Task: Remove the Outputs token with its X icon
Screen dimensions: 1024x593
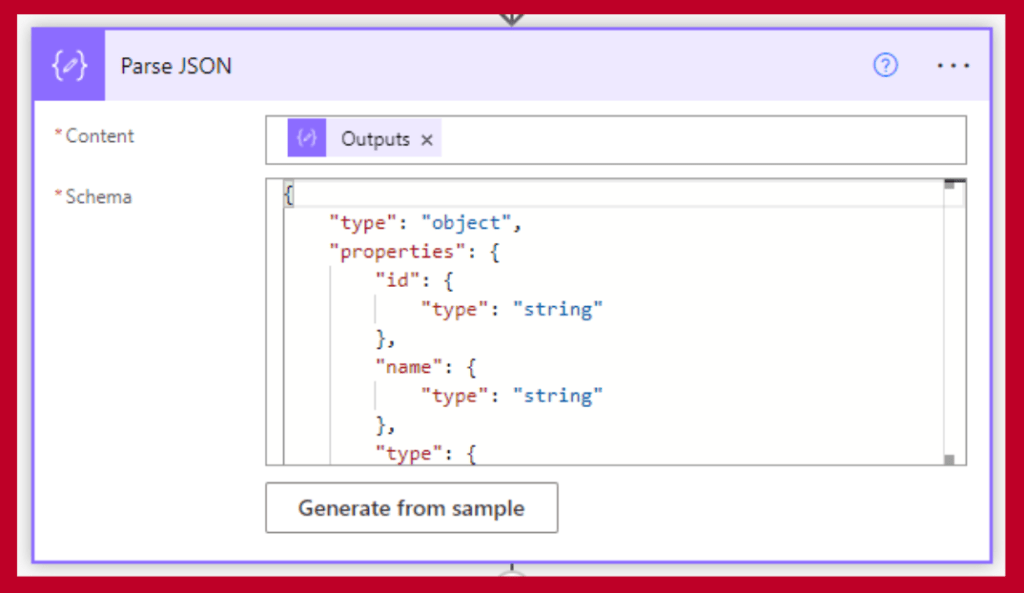Action: [427, 139]
